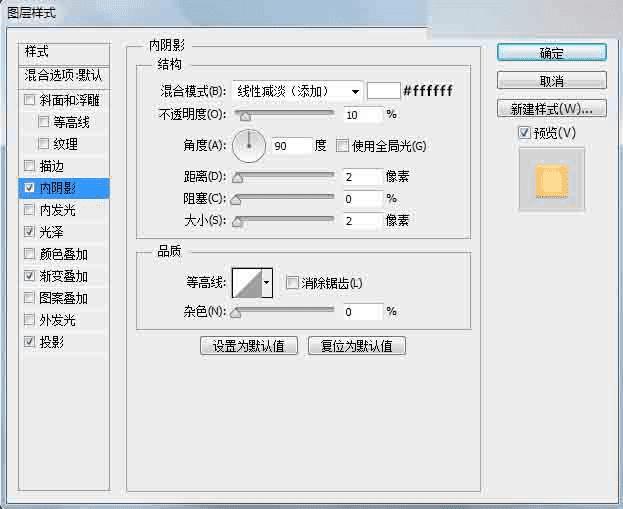This screenshot has width=623, height=509.
Task: Toggle the 预览 preview checkbox
Action: [524, 133]
